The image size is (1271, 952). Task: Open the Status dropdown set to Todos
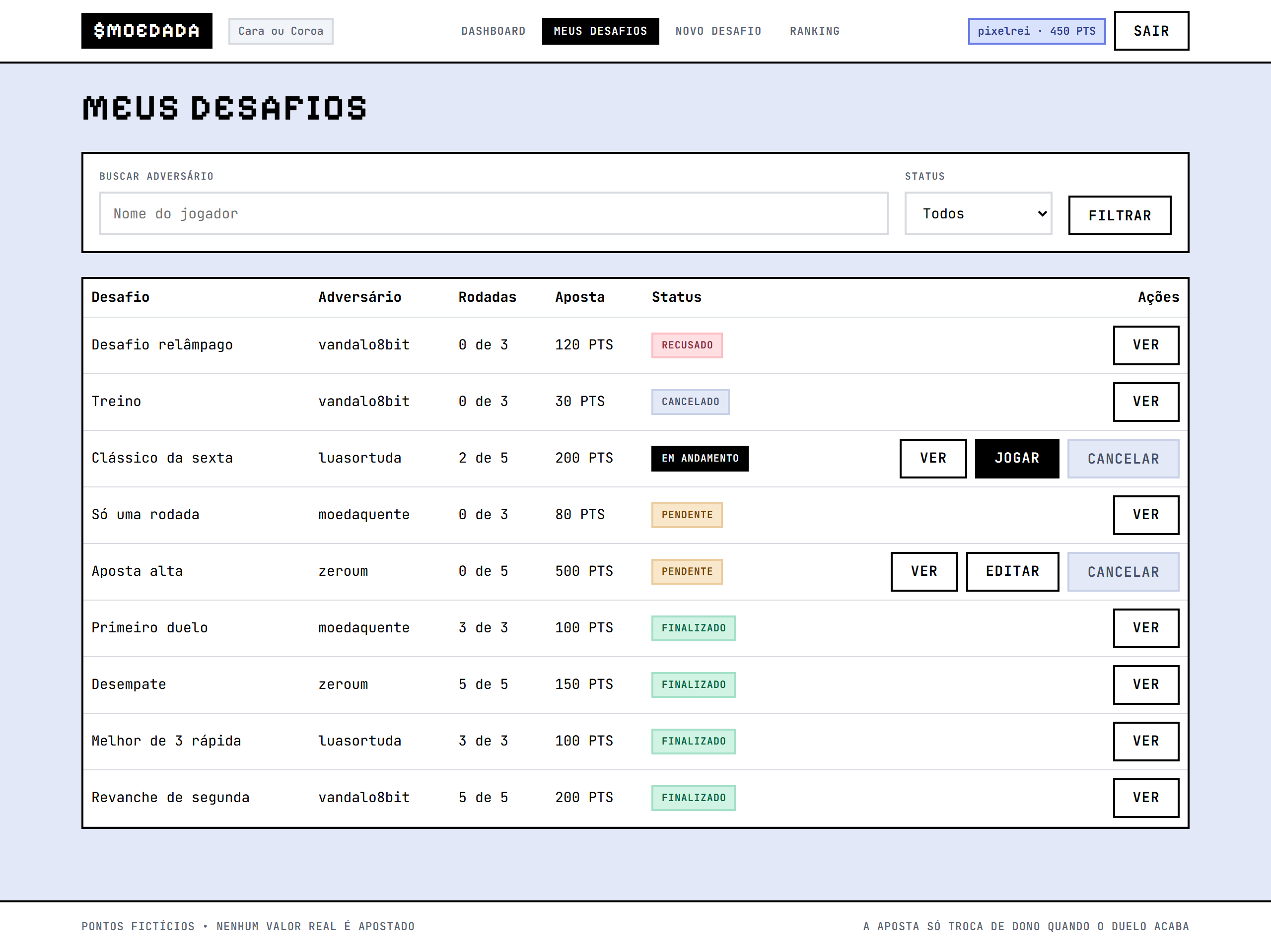(x=978, y=214)
